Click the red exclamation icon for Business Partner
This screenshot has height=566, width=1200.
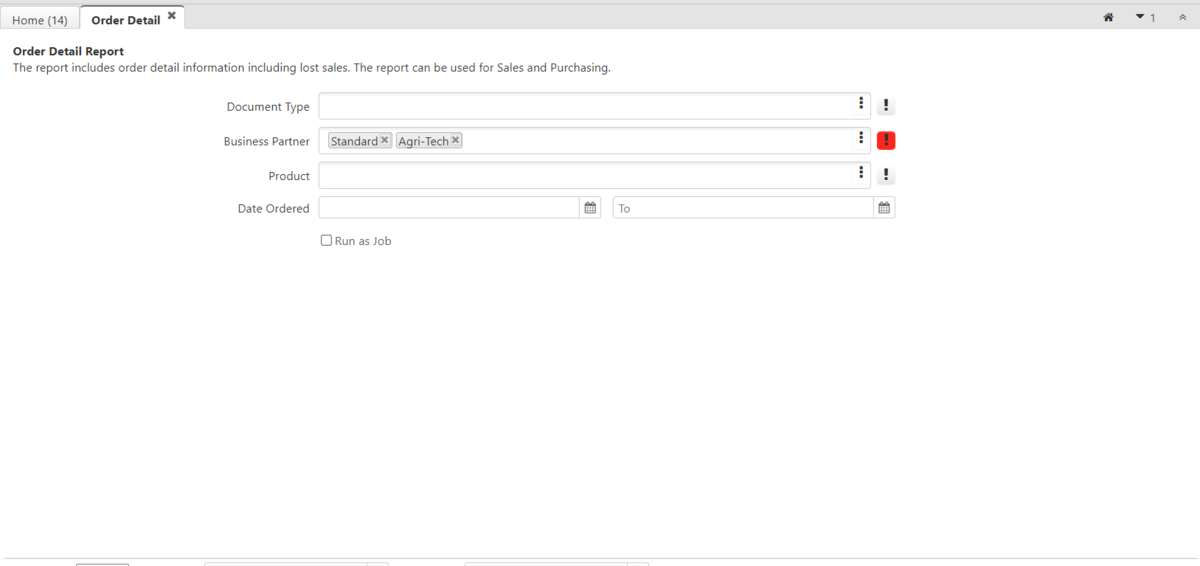pos(886,141)
